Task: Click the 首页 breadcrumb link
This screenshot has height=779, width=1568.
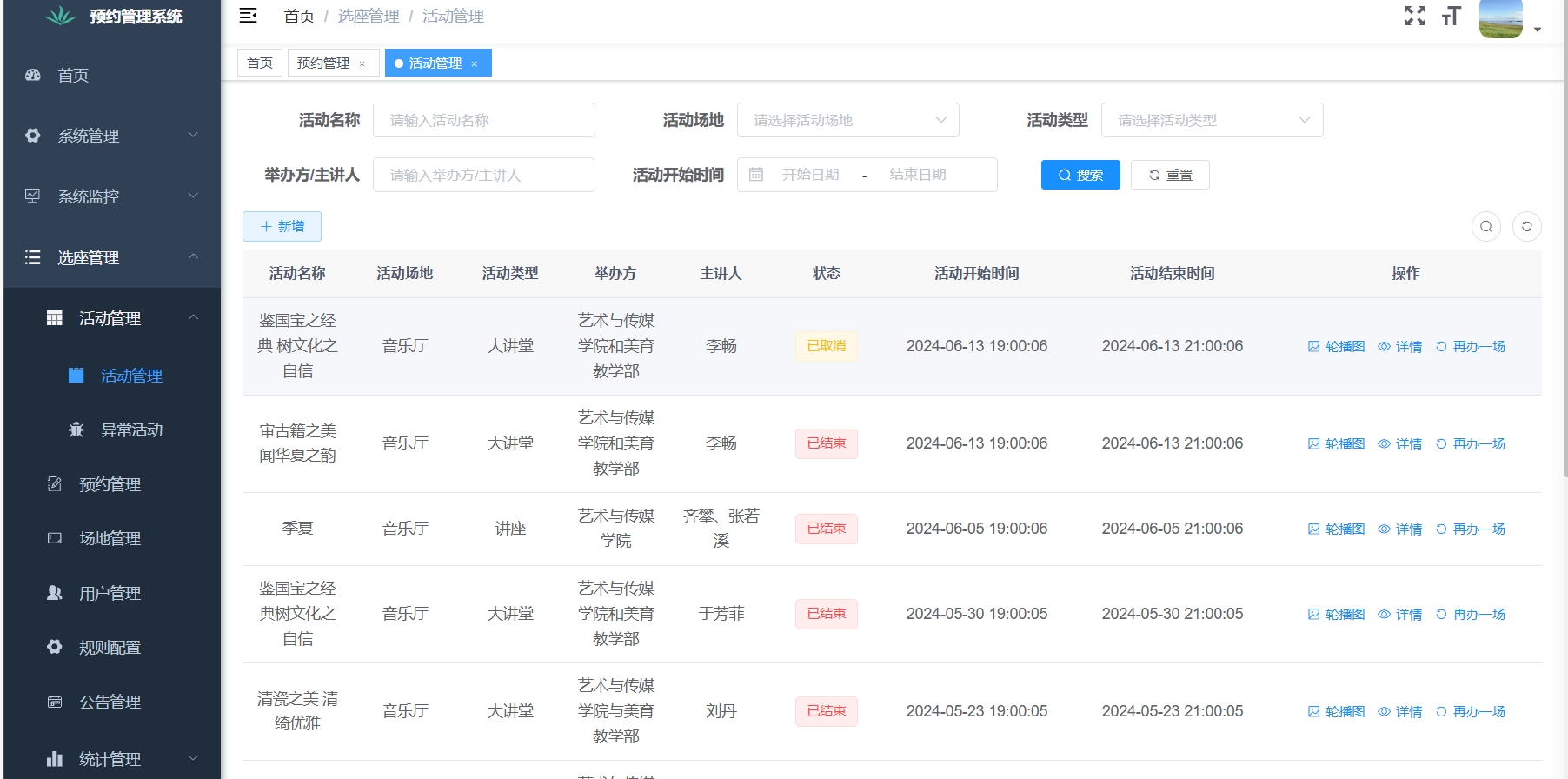Action: point(299,16)
